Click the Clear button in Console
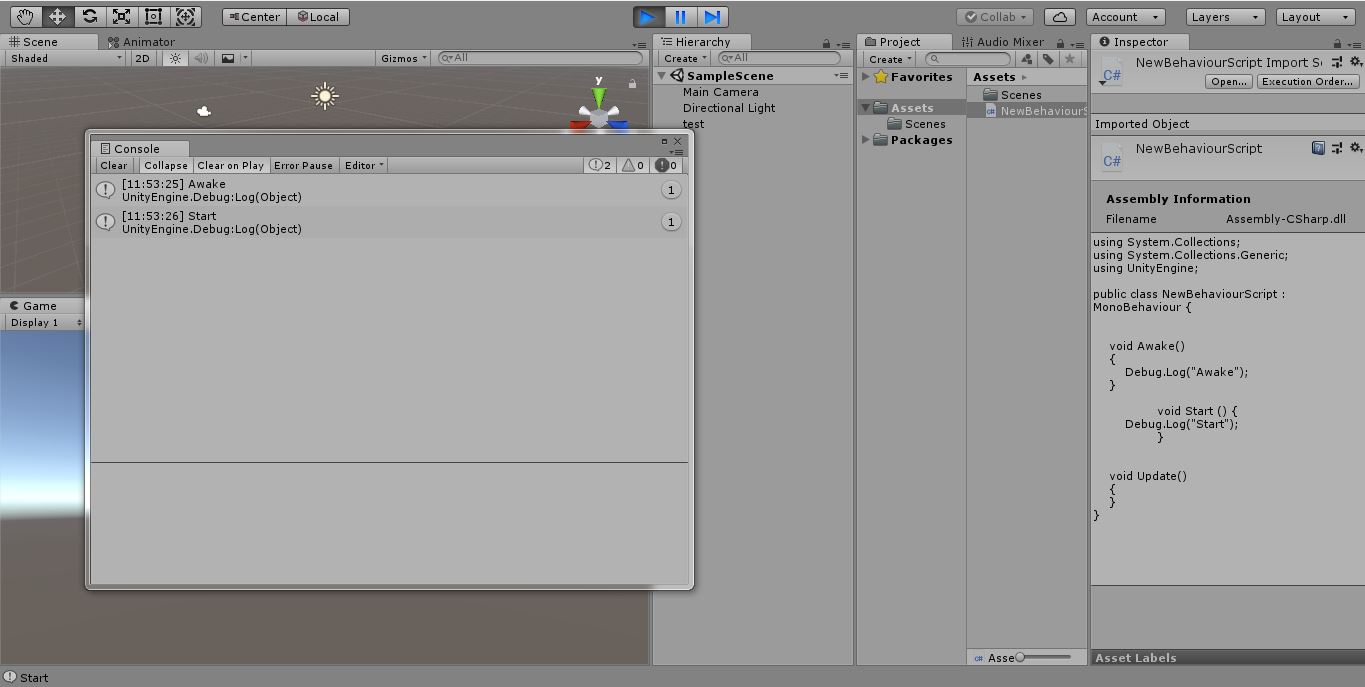 [x=114, y=165]
